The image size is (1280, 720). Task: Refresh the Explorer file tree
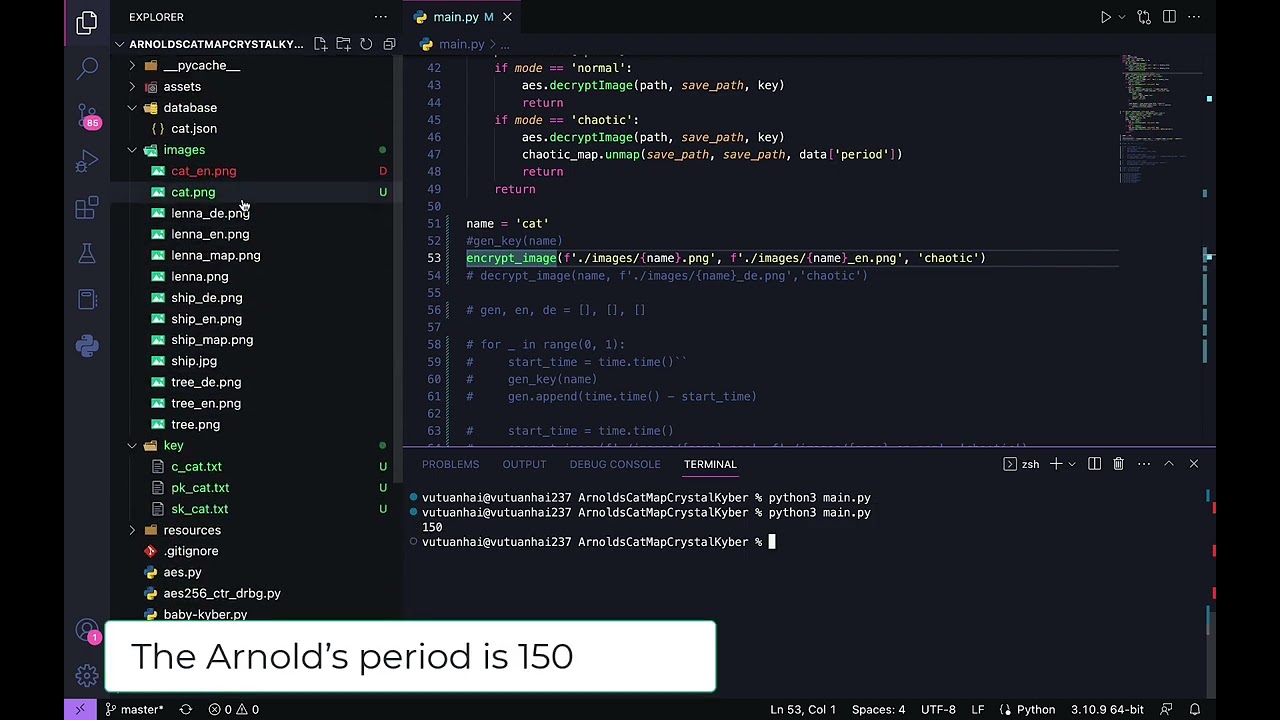pyautogui.click(x=366, y=44)
